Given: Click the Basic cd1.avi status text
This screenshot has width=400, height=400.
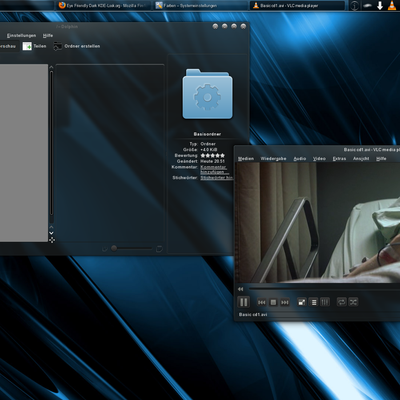Looking at the screenshot, I should pyautogui.click(x=253, y=314).
